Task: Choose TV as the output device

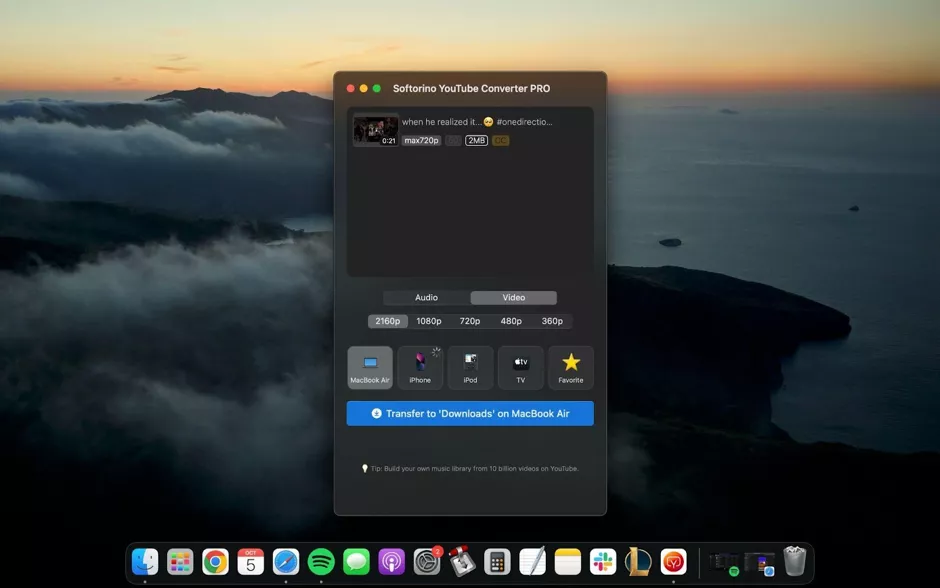Action: (x=520, y=367)
